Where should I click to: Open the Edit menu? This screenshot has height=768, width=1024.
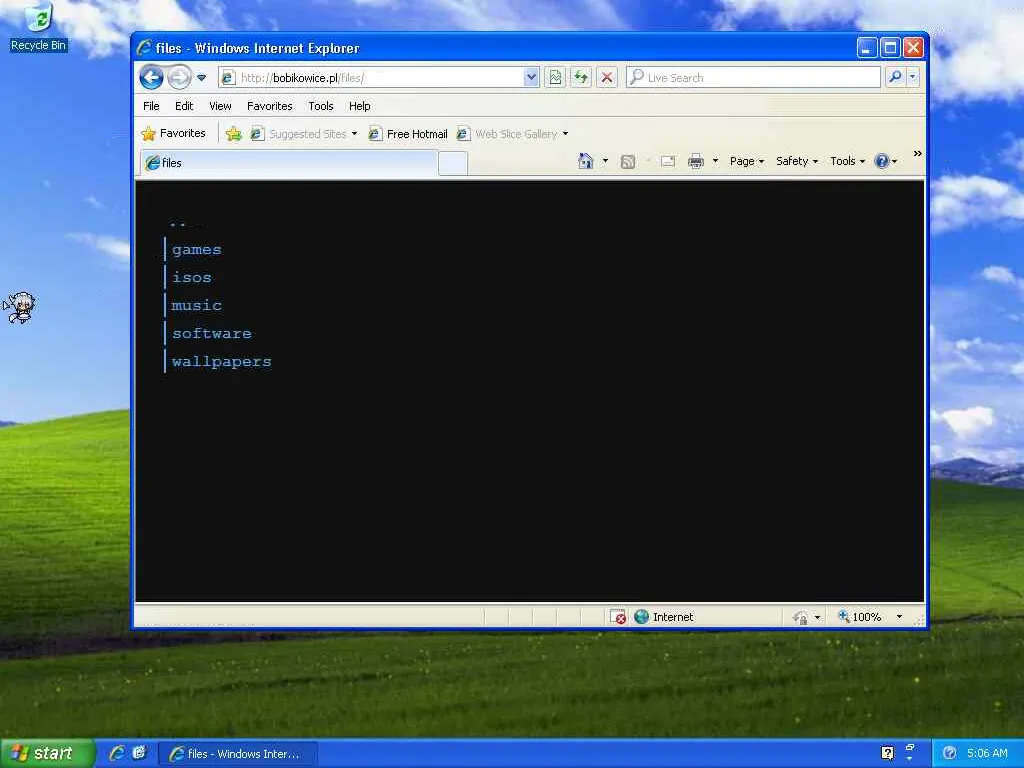tap(184, 106)
